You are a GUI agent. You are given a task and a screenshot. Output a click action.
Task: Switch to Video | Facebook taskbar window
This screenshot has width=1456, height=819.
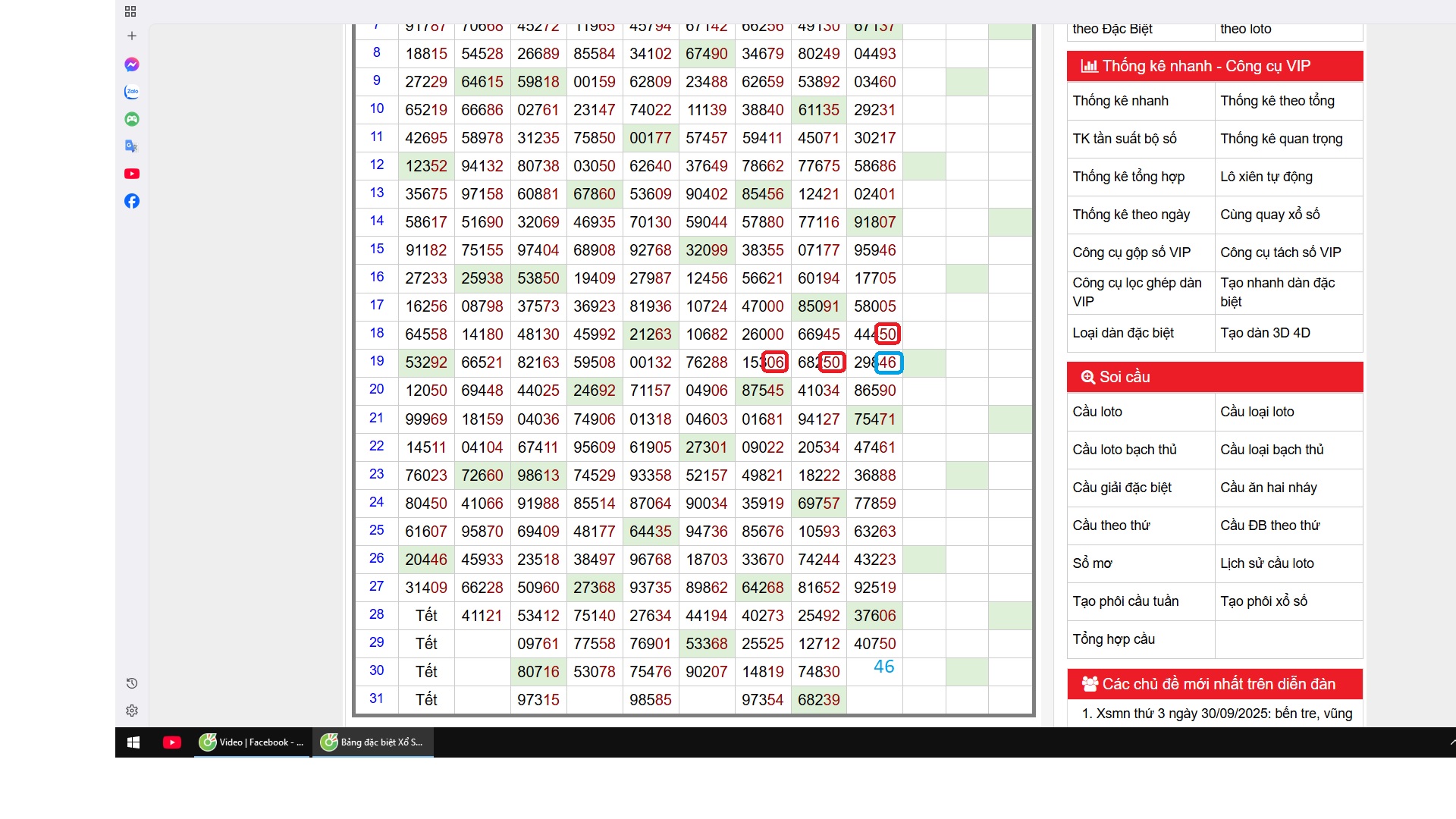coord(253,742)
